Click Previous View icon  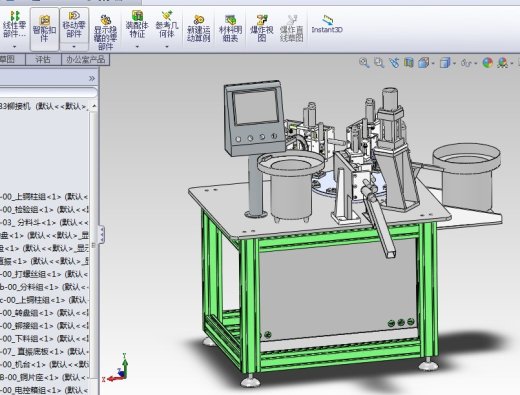[394, 63]
